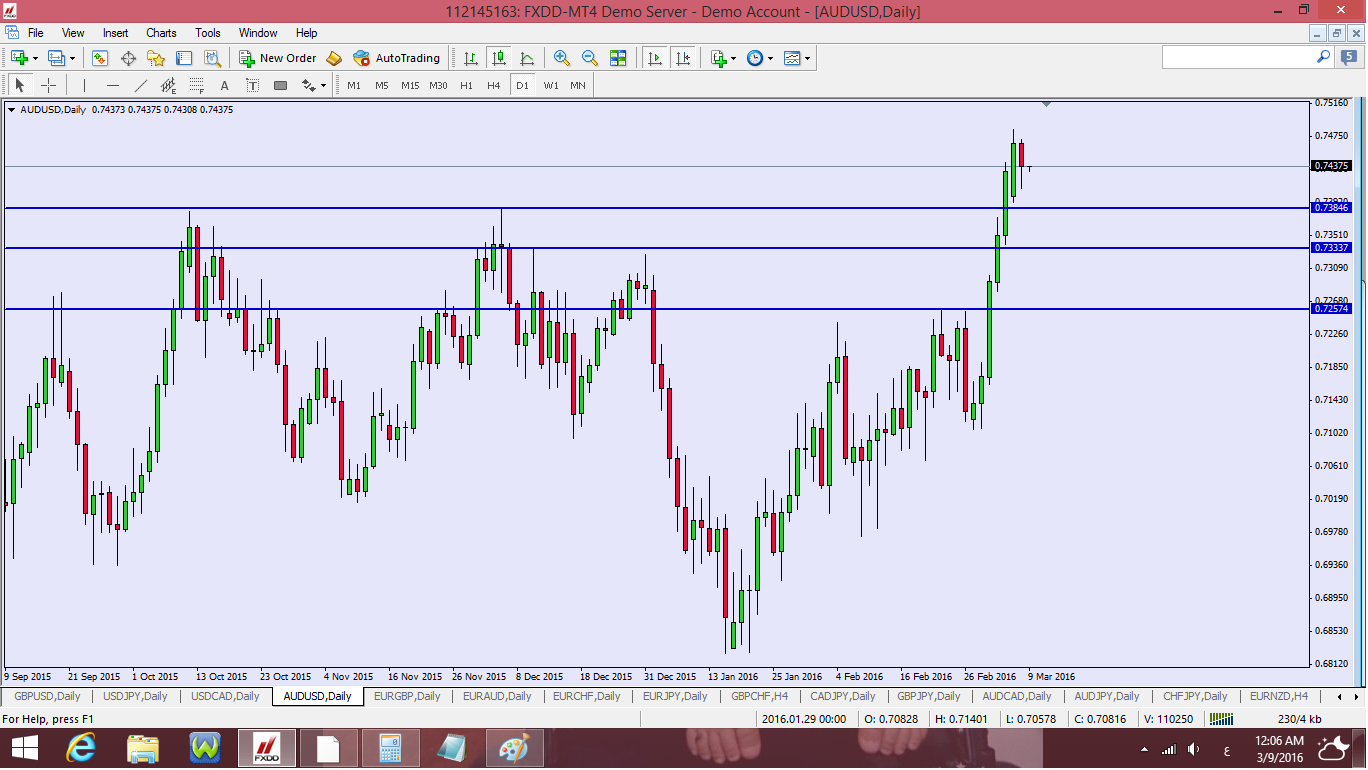The image size is (1368, 770).
Task: Switch to M15 timeframe
Action: [x=410, y=85]
